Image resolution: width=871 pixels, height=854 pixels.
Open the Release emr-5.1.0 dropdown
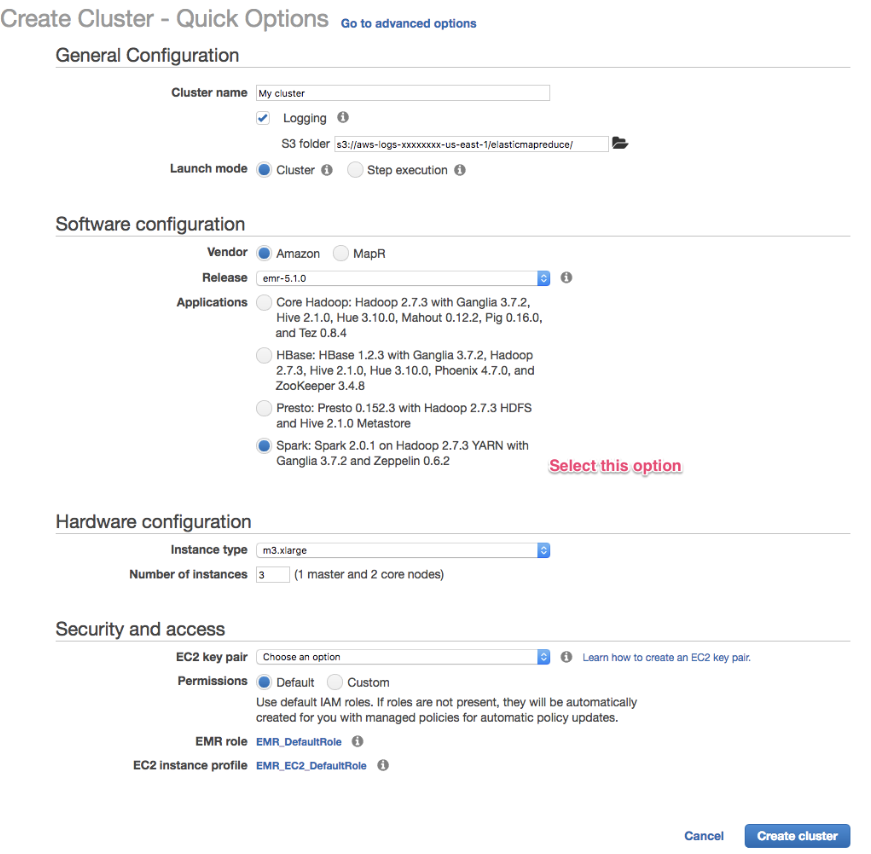tap(403, 278)
